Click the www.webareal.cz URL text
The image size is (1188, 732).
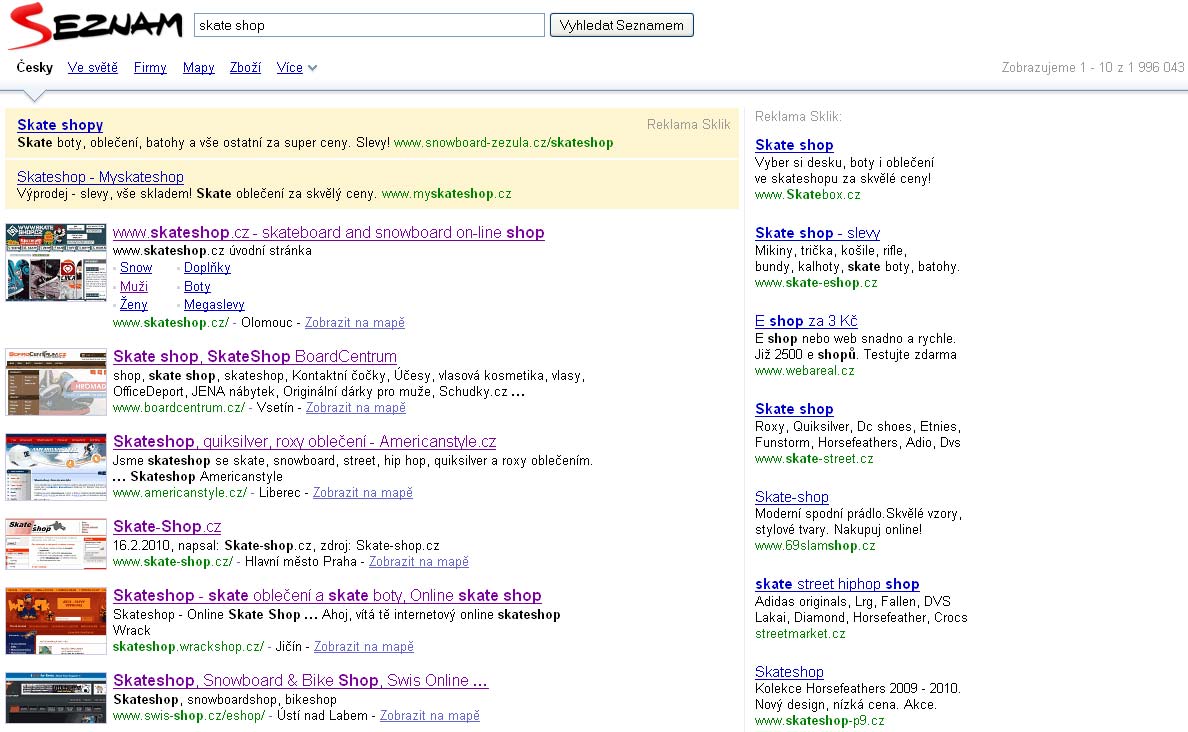pyautogui.click(x=805, y=371)
